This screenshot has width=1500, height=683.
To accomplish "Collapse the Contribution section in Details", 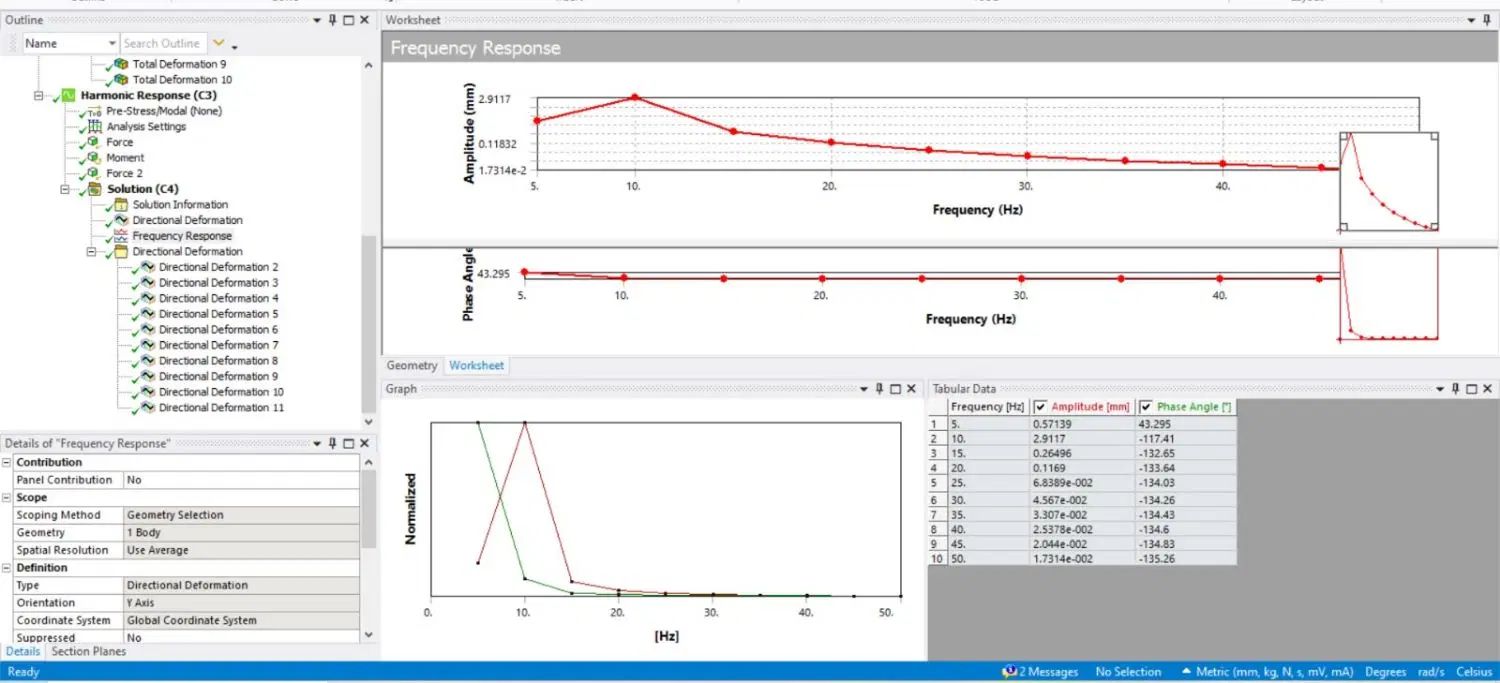I will [7, 462].
